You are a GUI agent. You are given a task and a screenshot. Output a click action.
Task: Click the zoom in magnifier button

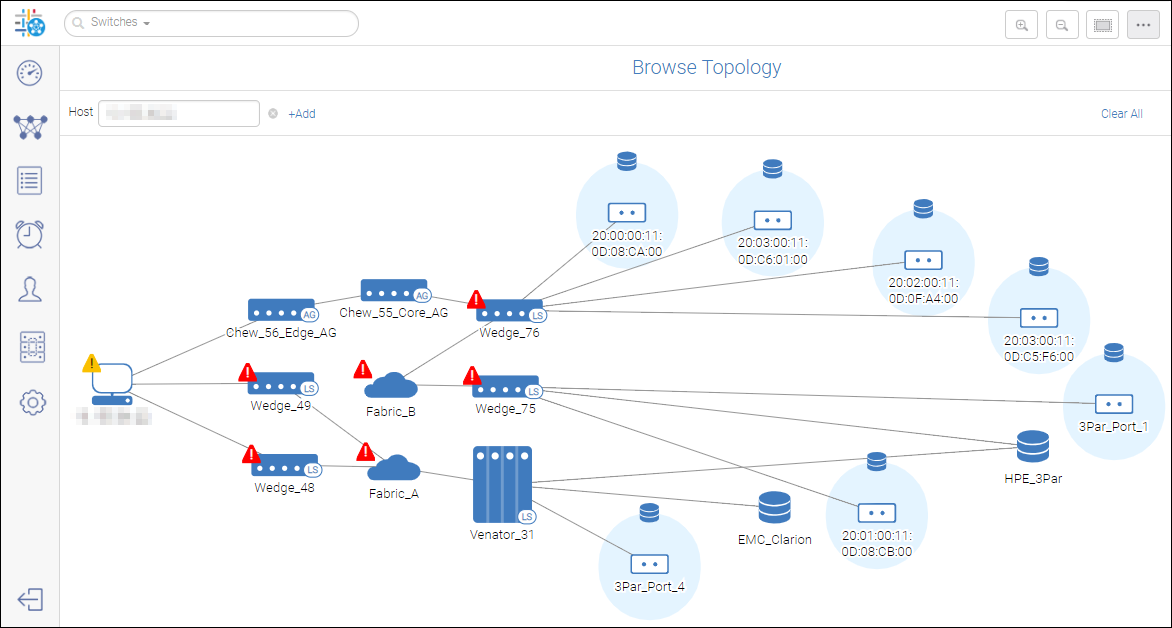tap(1021, 26)
